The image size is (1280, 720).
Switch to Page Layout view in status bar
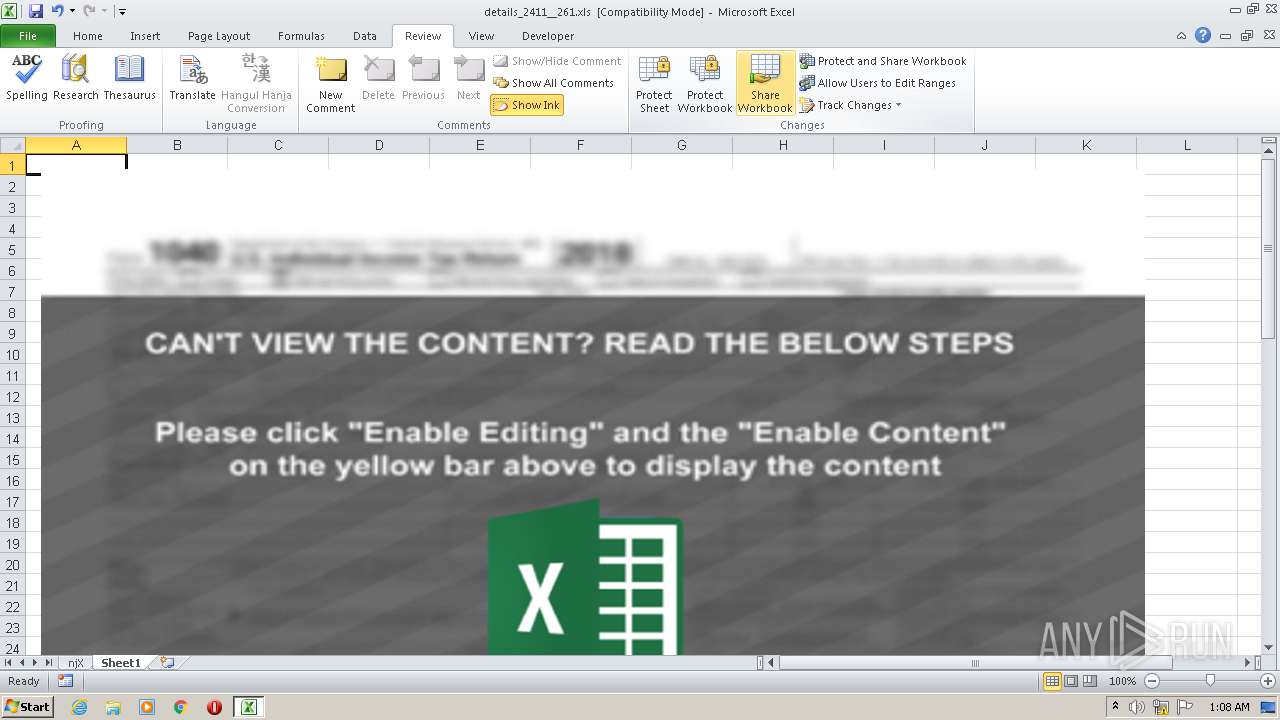tap(1071, 681)
